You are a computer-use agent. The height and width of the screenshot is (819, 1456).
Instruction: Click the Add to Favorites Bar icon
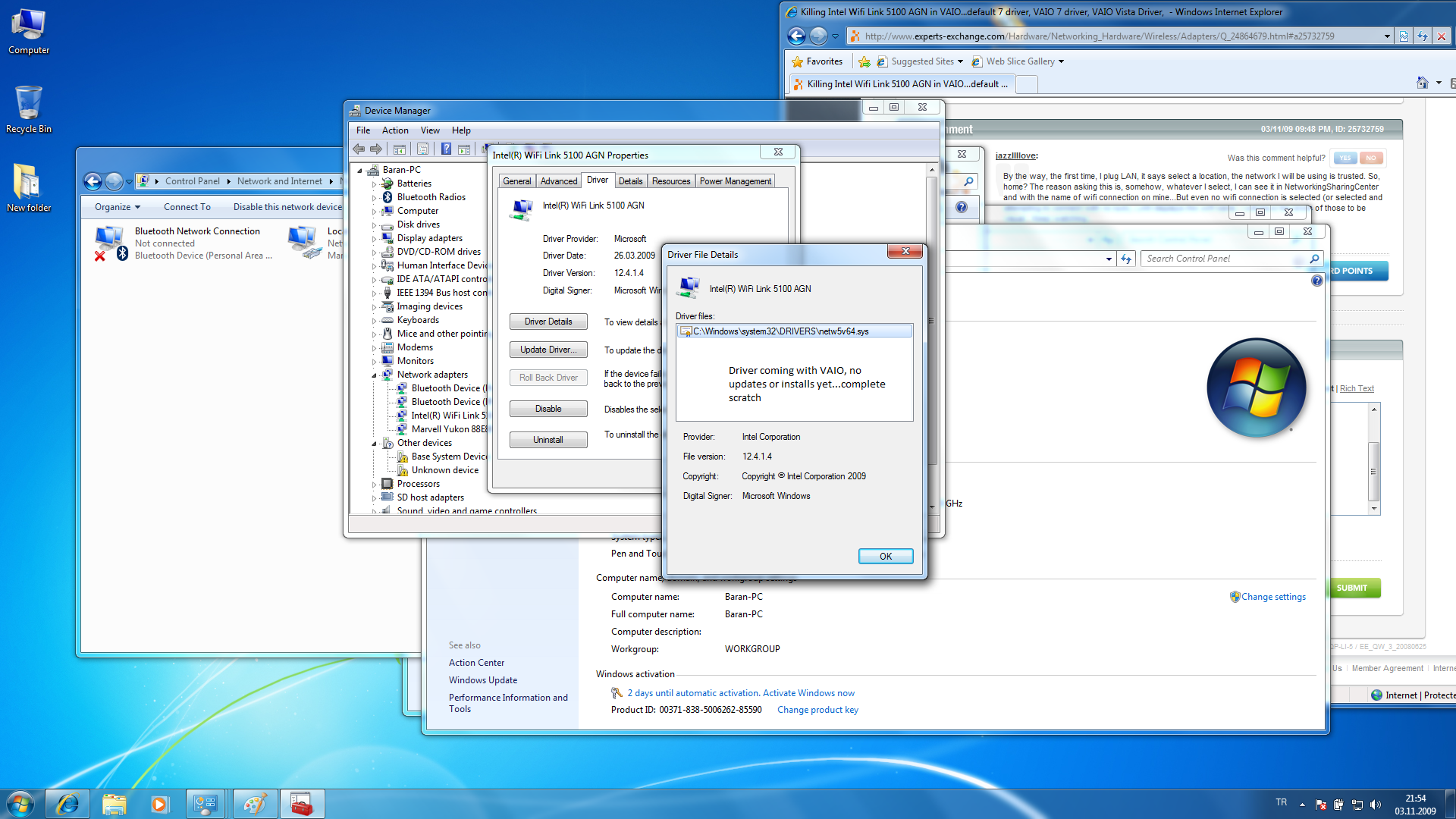[x=864, y=61]
